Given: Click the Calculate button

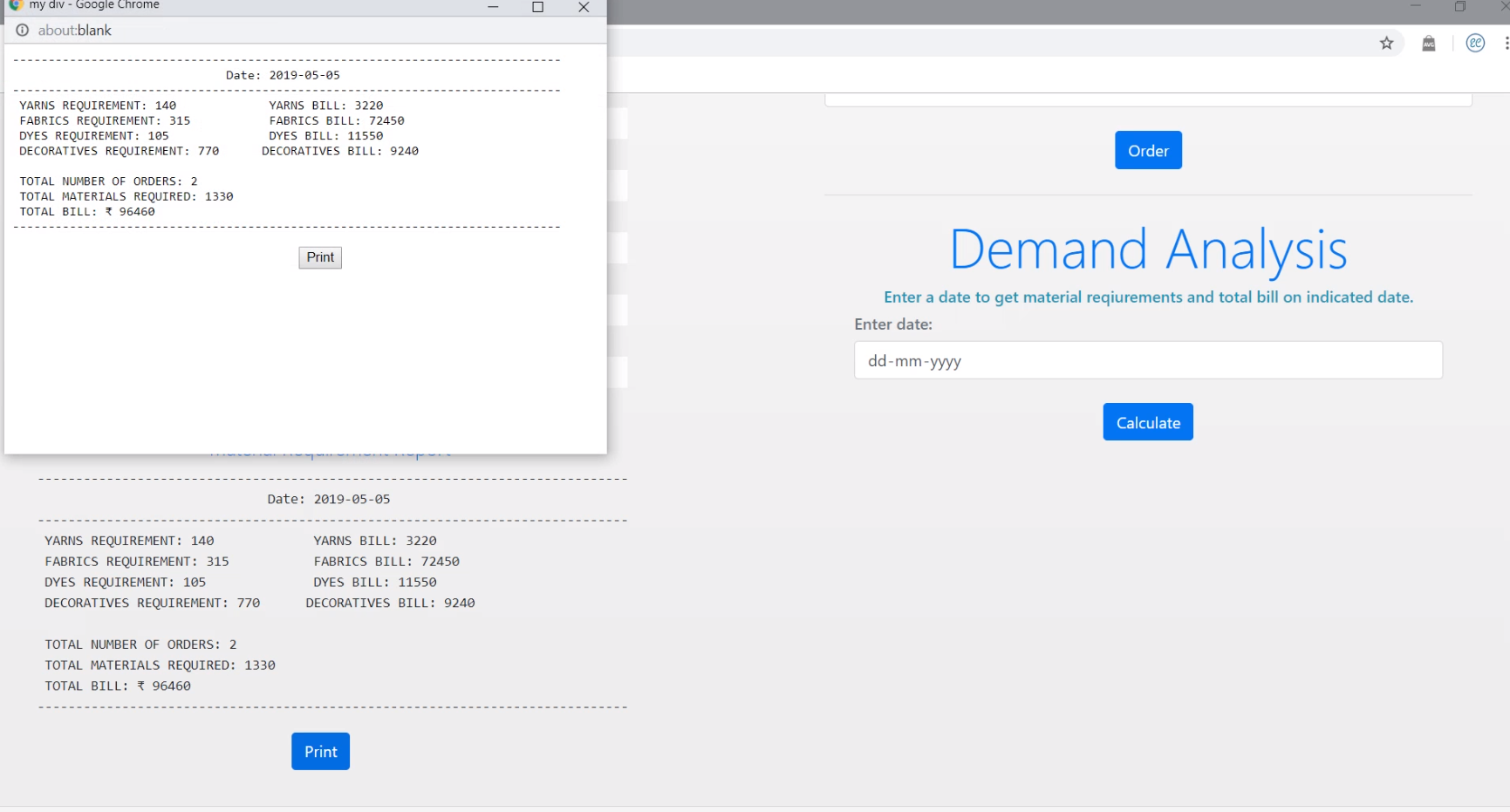Looking at the screenshot, I should [x=1147, y=421].
